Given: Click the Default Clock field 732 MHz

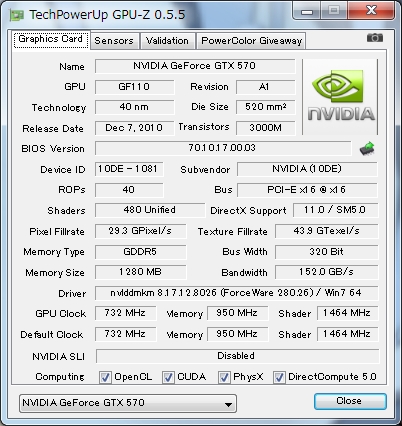Looking at the screenshot, I should pos(125,334).
